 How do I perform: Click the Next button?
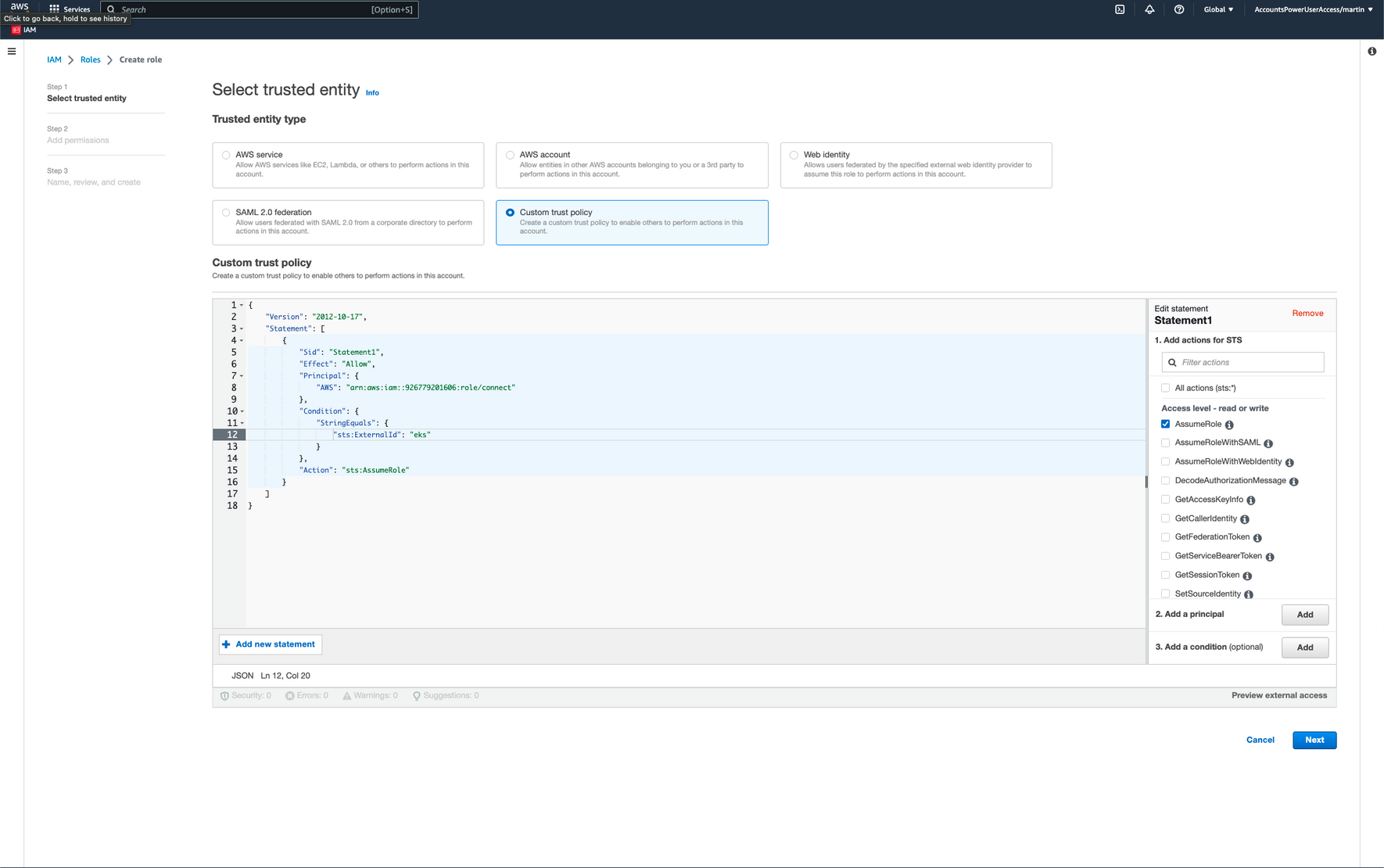click(1314, 740)
